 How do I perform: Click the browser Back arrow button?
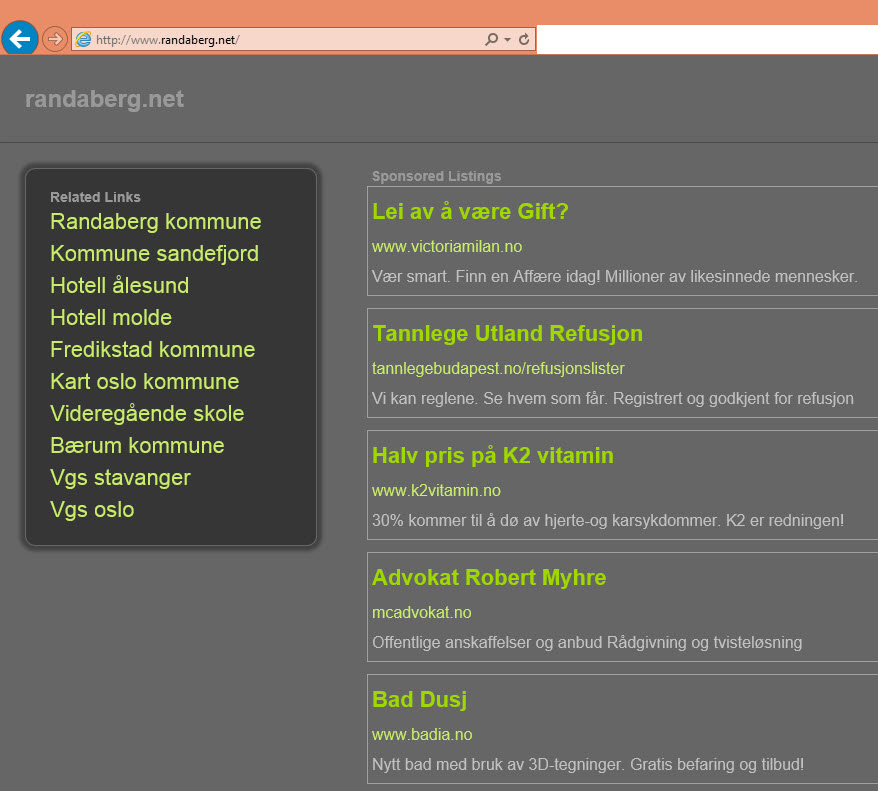click(20, 39)
